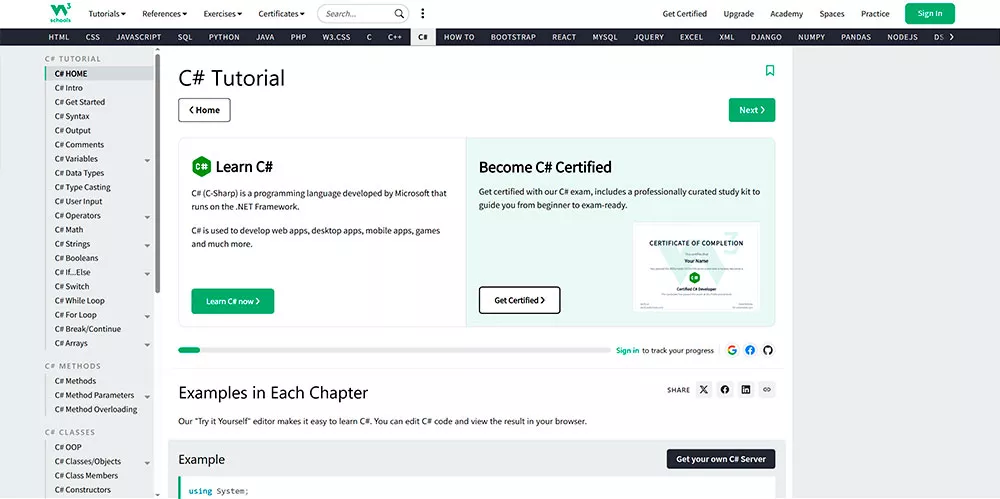Switch to the BOOTSTRAP topic tab
Screen dimensions: 1000x499
[513, 37]
